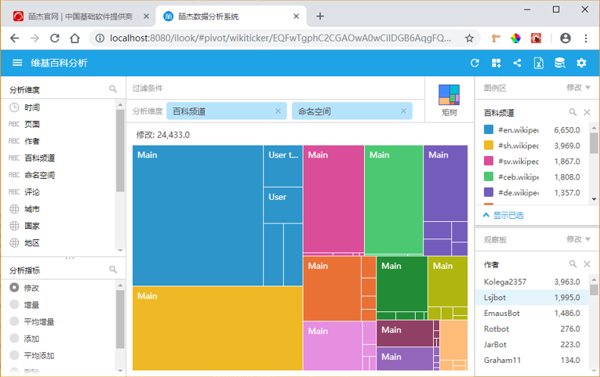Open settings gear in blue header
Screen dimensions: 600x377
point(581,63)
